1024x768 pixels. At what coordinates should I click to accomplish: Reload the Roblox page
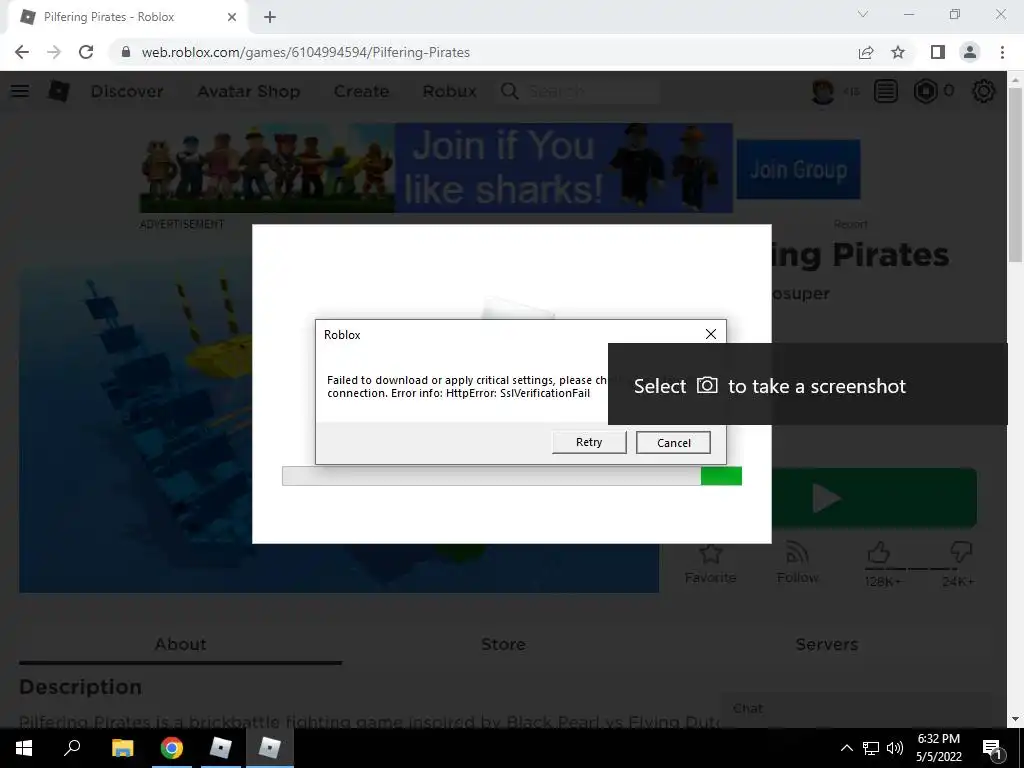[86, 52]
